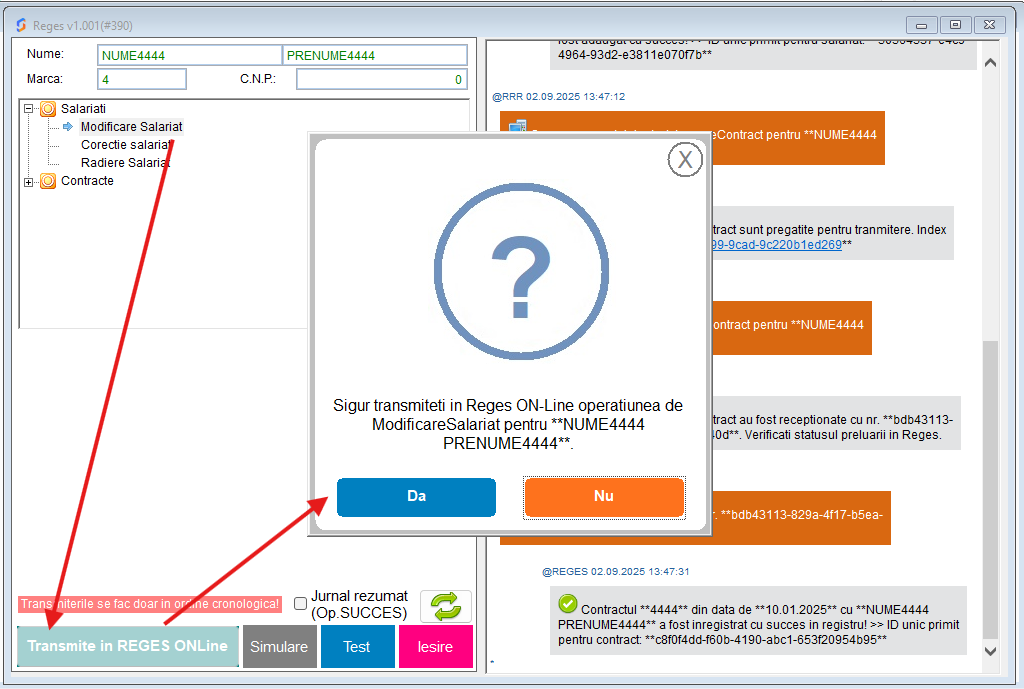Click the blue arrow icon beside Modificare Salariat
This screenshot has width=1024, height=689.
tap(68, 127)
